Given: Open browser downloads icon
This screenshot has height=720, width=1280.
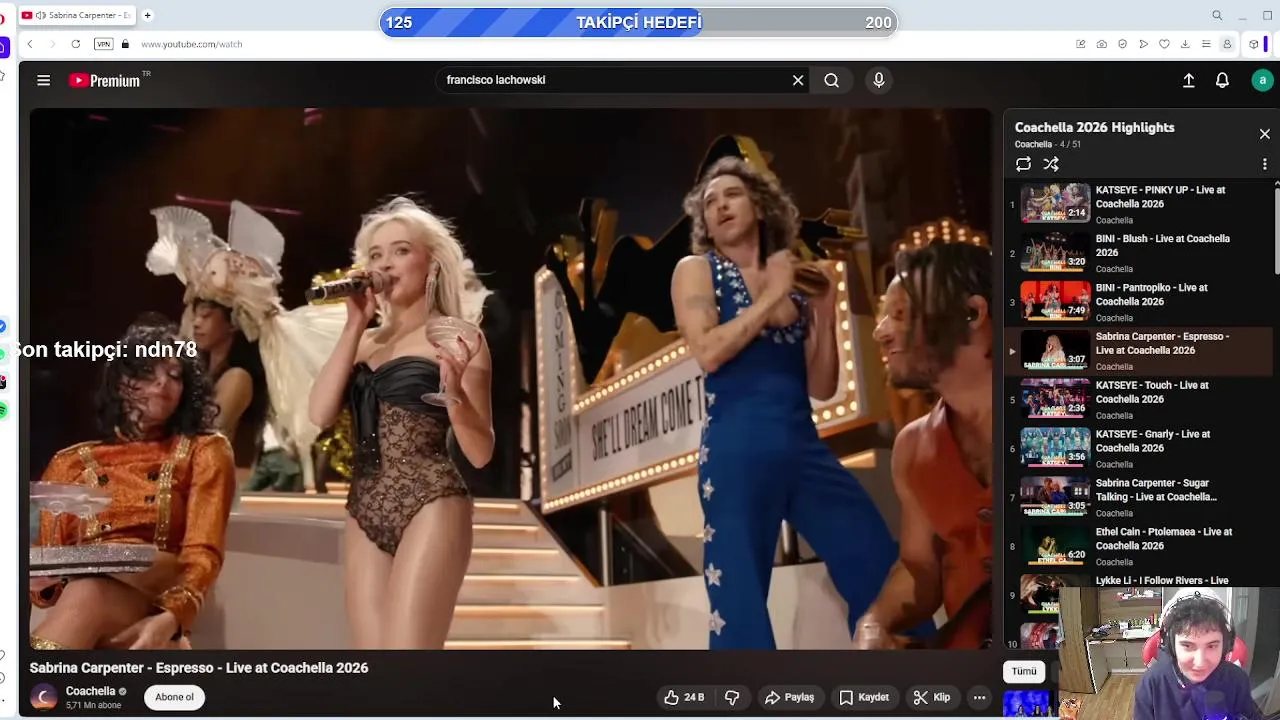Looking at the screenshot, I should 1185,44.
